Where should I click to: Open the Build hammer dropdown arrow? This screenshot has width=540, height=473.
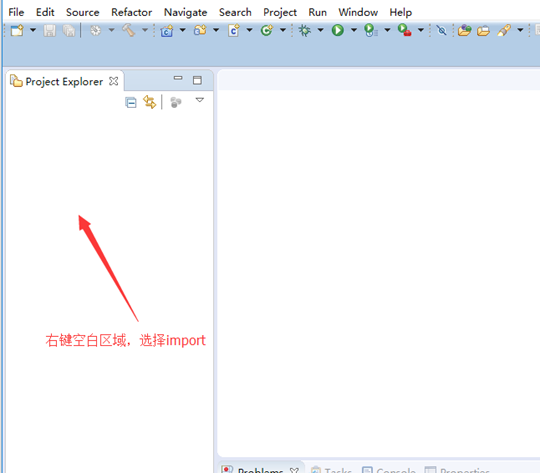[145, 30]
